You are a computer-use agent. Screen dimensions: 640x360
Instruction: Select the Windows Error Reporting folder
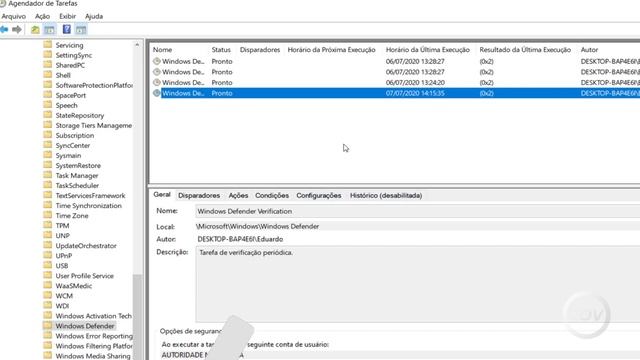click(94, 336)
